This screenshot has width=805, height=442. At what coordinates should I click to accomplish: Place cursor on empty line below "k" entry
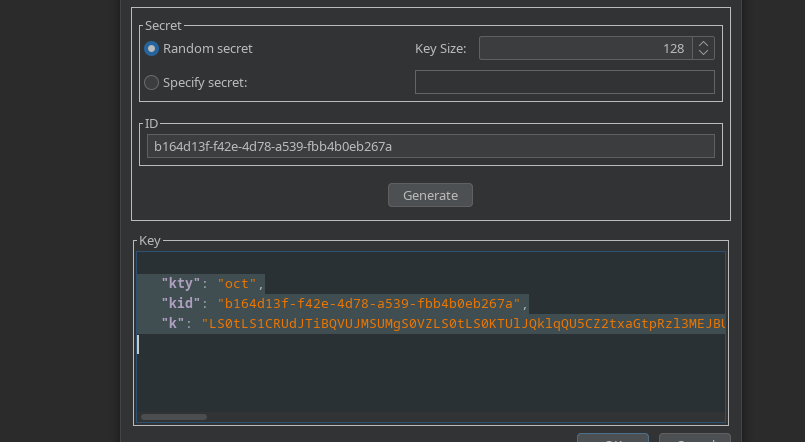pos(300,344)
